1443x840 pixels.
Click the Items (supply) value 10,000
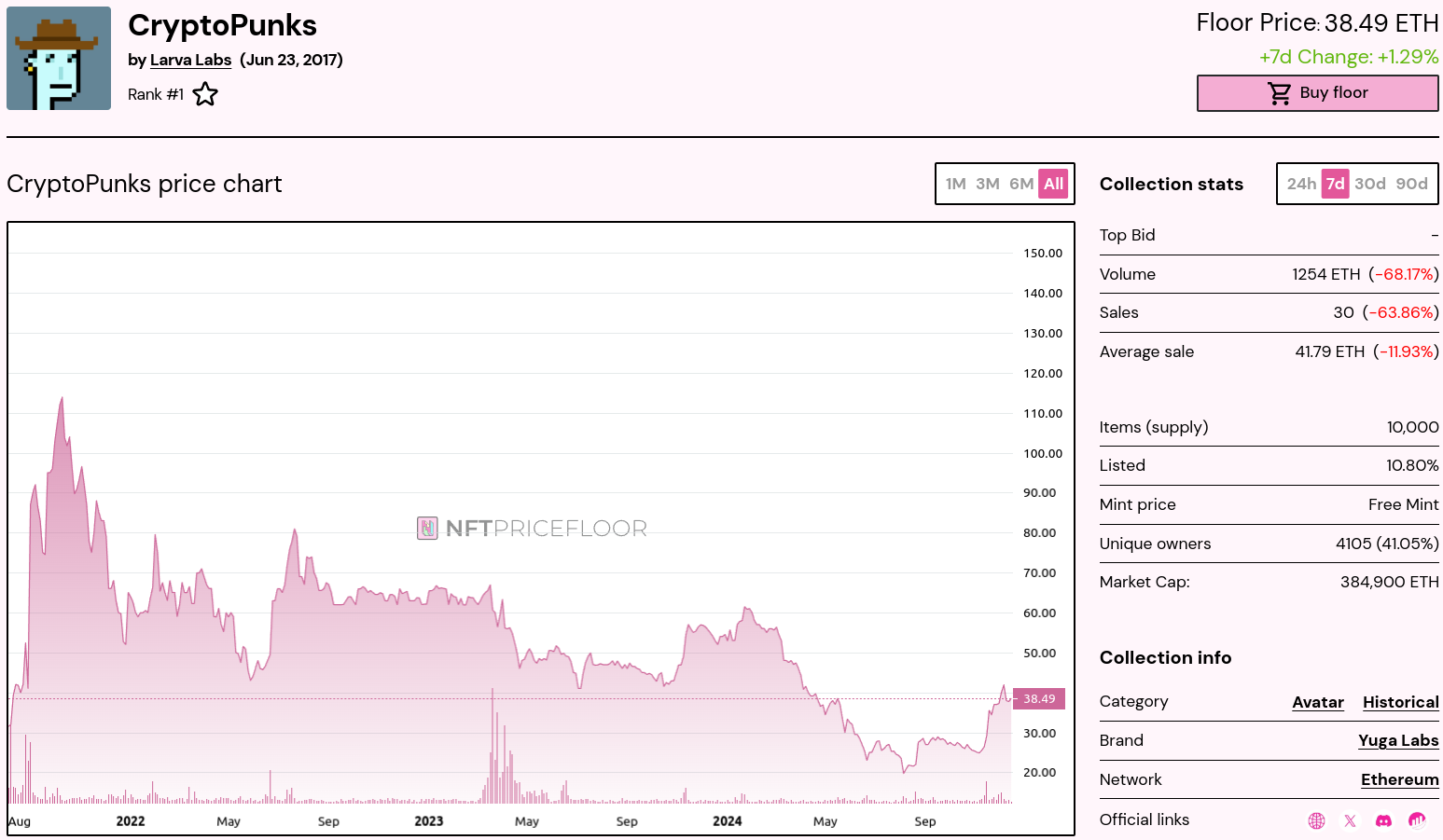pyautogui.click(x=1413, y=427)
